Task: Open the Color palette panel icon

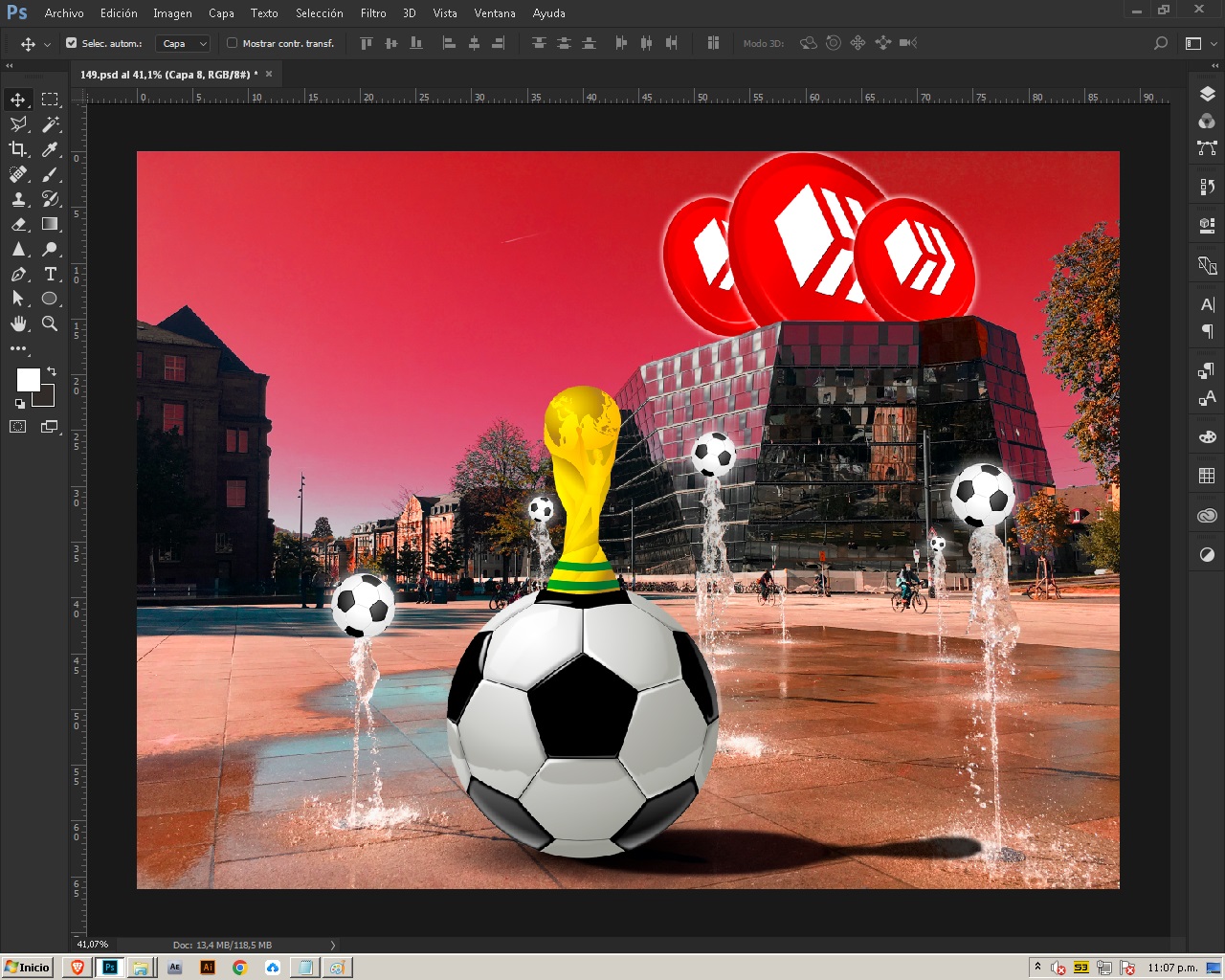Action: 1207,436
